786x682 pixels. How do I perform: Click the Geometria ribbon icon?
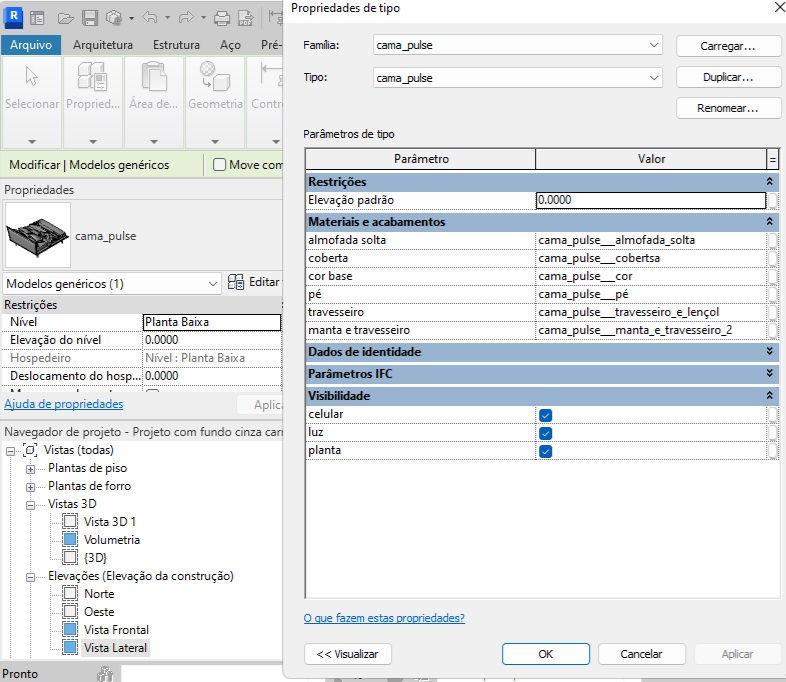[x=215, y=76]
